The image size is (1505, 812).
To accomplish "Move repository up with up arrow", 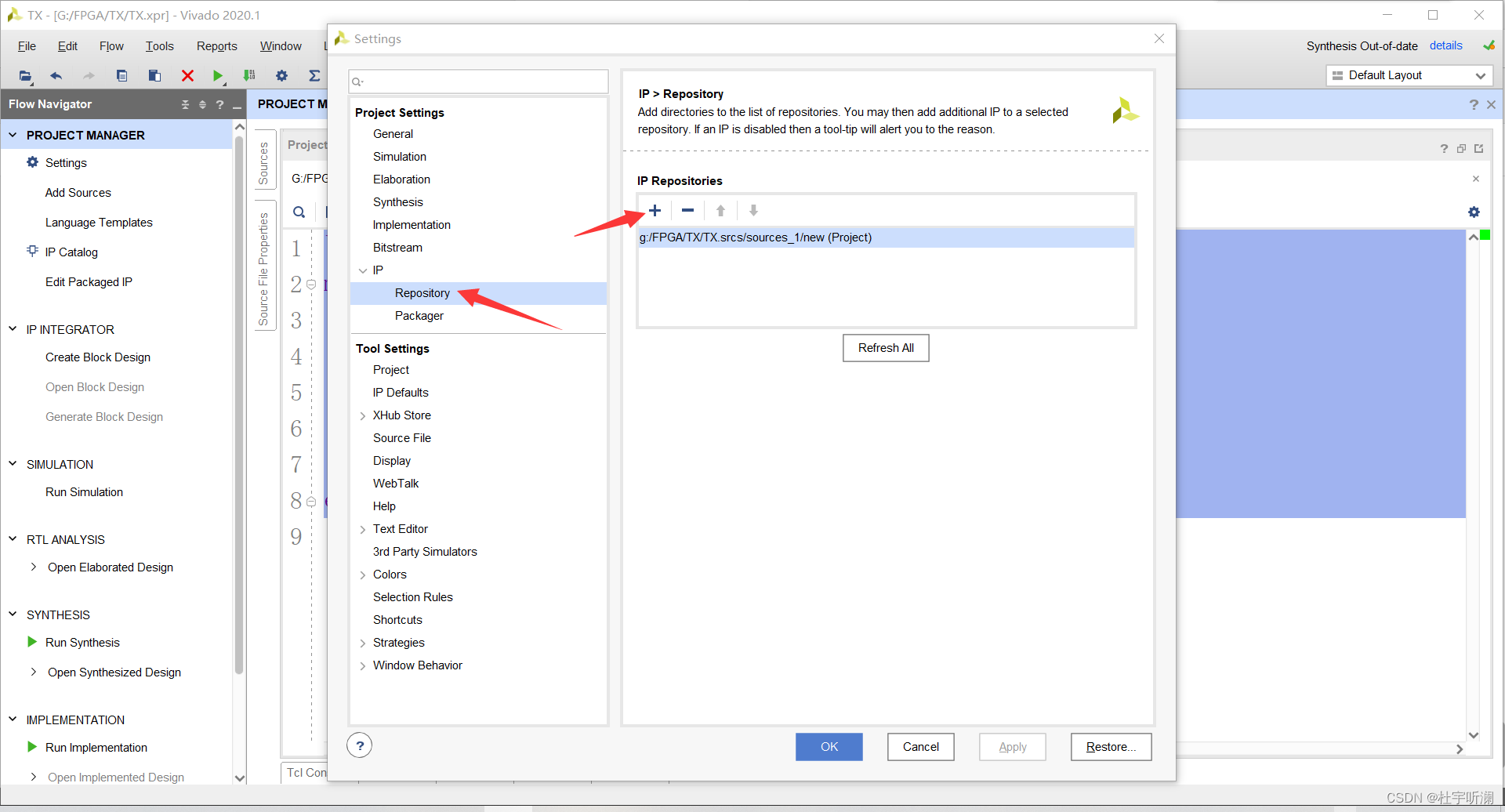I will pyautogui.click(x=720, y=210).
